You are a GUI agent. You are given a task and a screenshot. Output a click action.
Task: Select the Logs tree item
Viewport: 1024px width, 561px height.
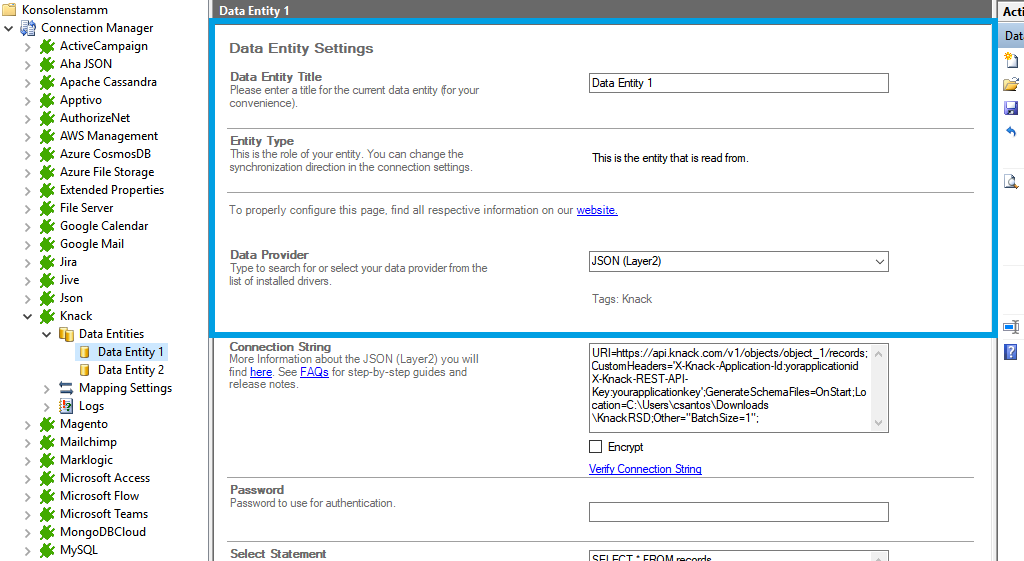91,406
